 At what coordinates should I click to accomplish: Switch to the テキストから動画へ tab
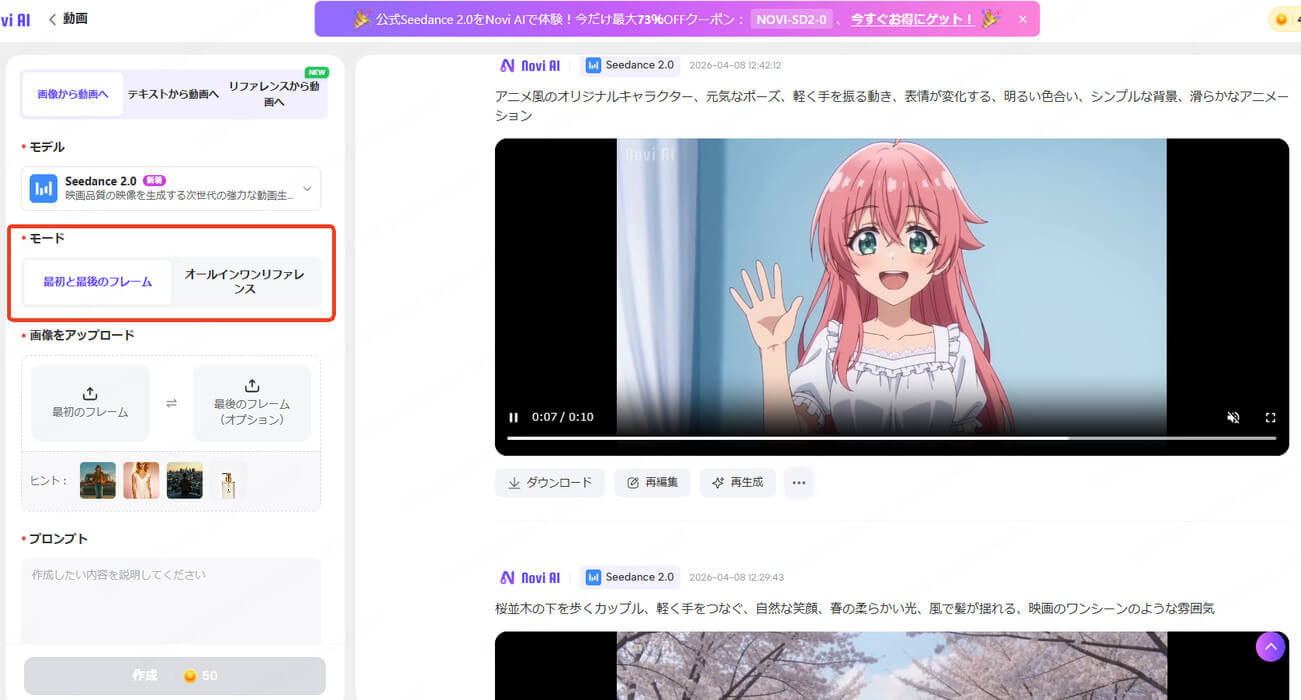173,94
